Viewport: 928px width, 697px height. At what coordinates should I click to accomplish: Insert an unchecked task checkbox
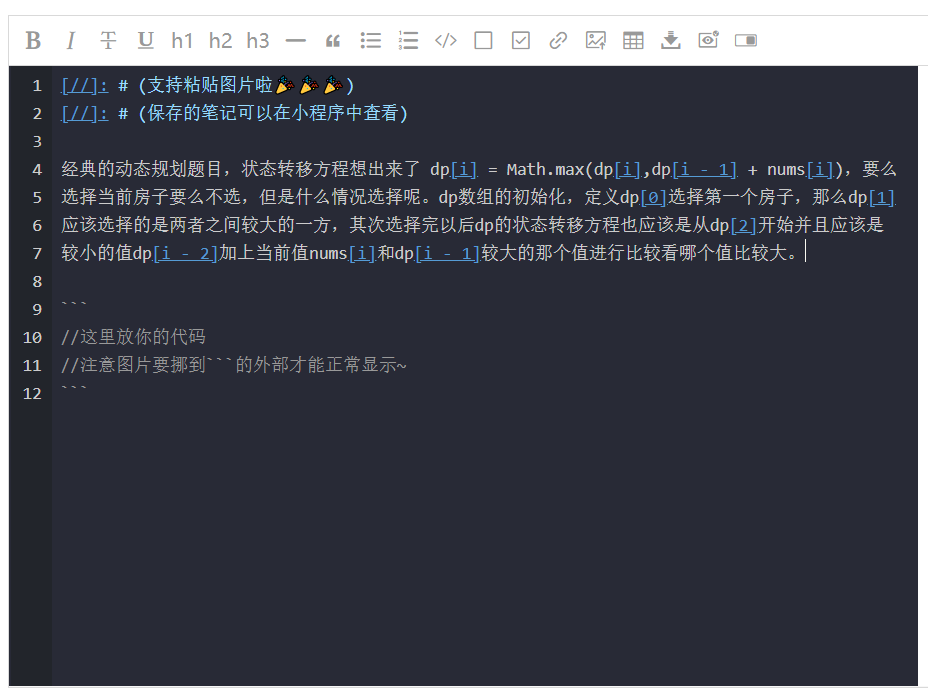482,40
